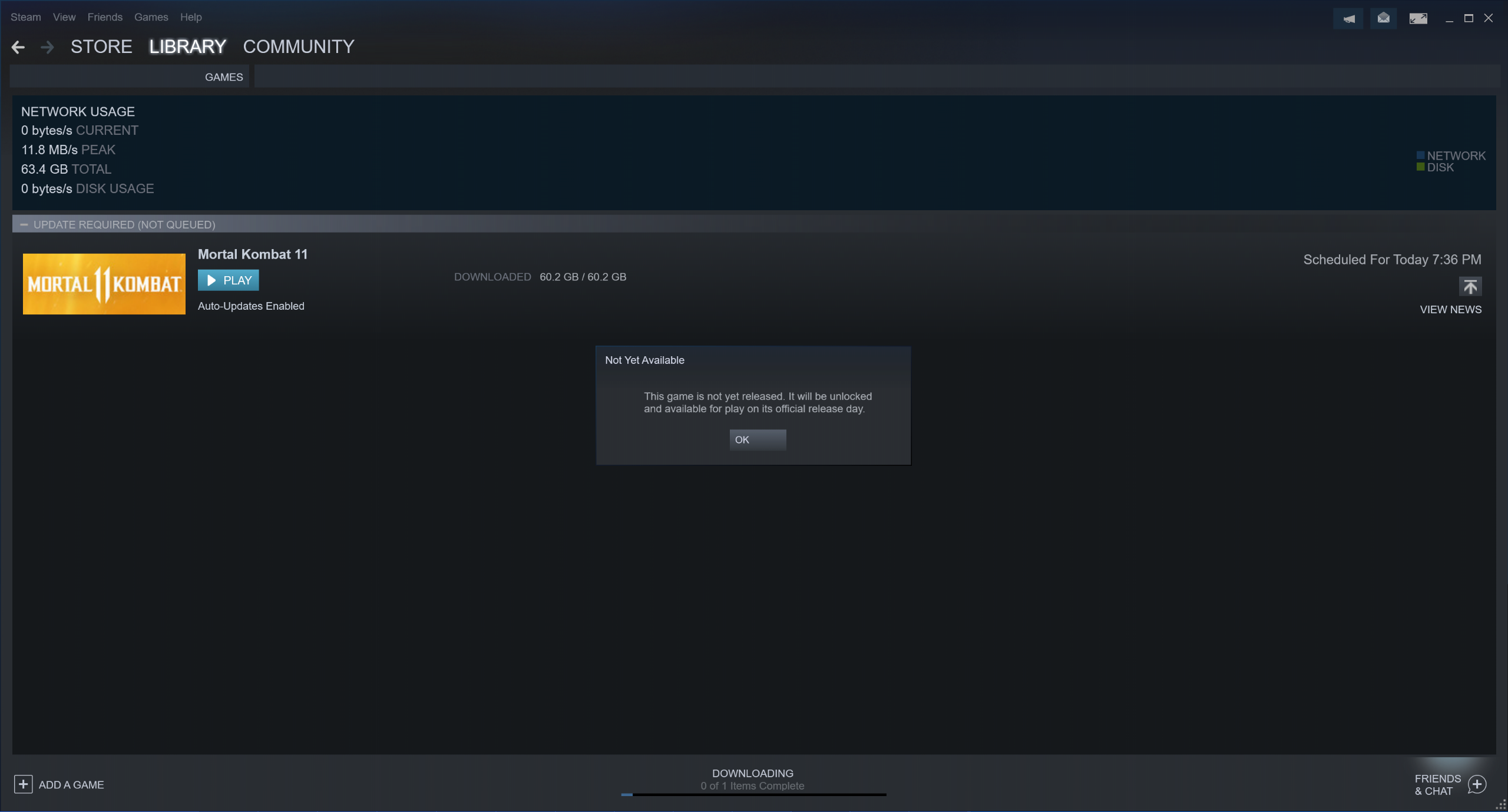Click the Auto-Updates Enabled toggle label

(251, 306)
